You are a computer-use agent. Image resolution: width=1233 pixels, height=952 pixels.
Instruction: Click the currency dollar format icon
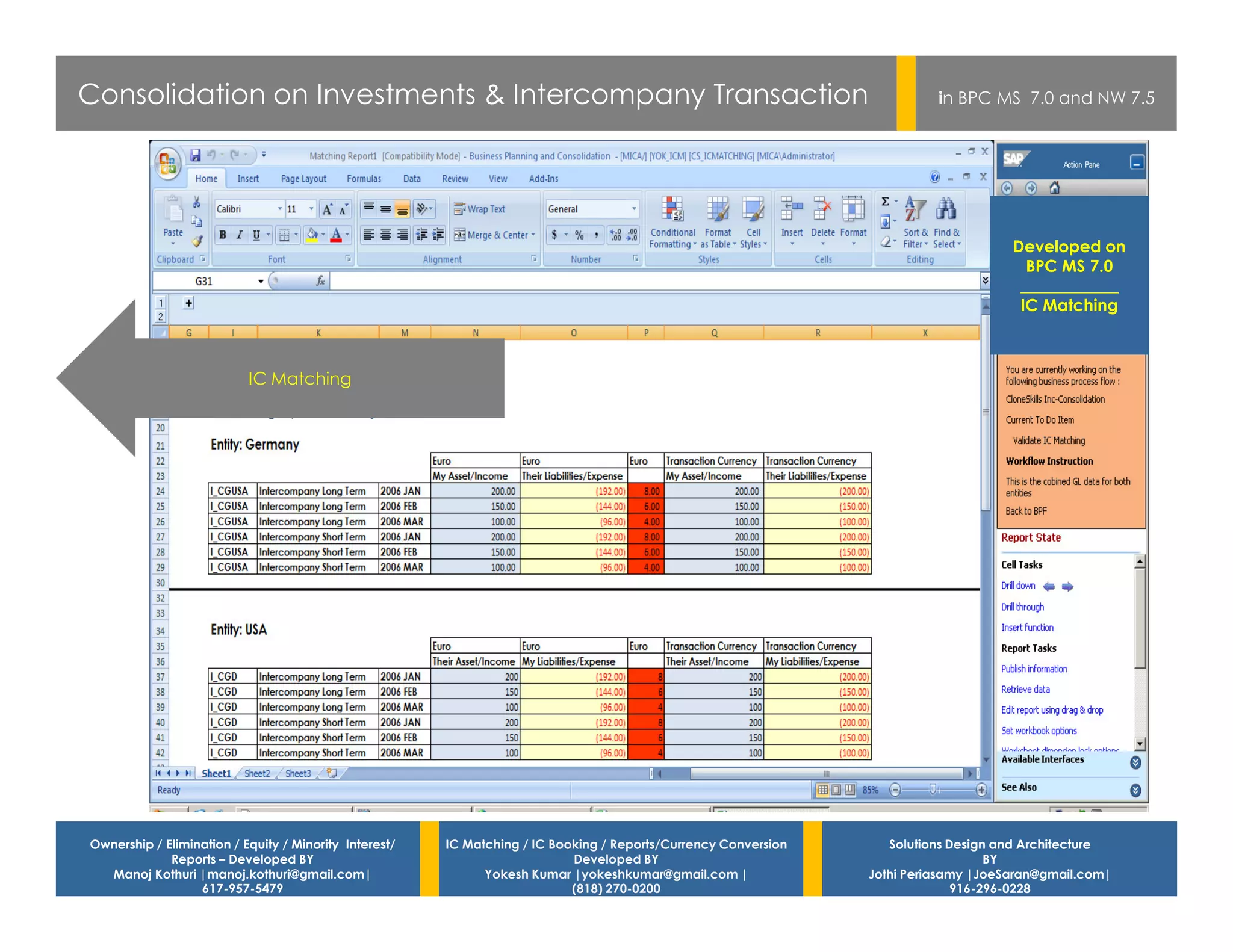(554, 235)
